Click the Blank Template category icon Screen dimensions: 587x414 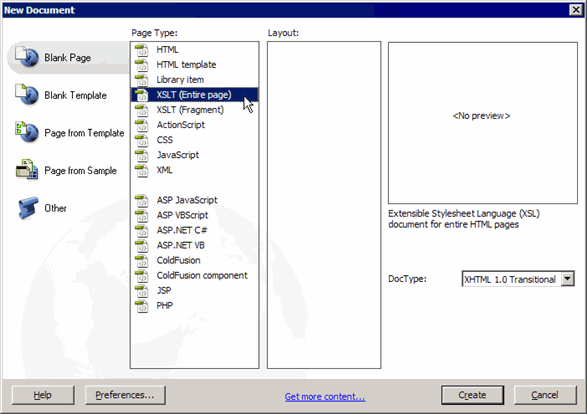click(x=27, y=94)
